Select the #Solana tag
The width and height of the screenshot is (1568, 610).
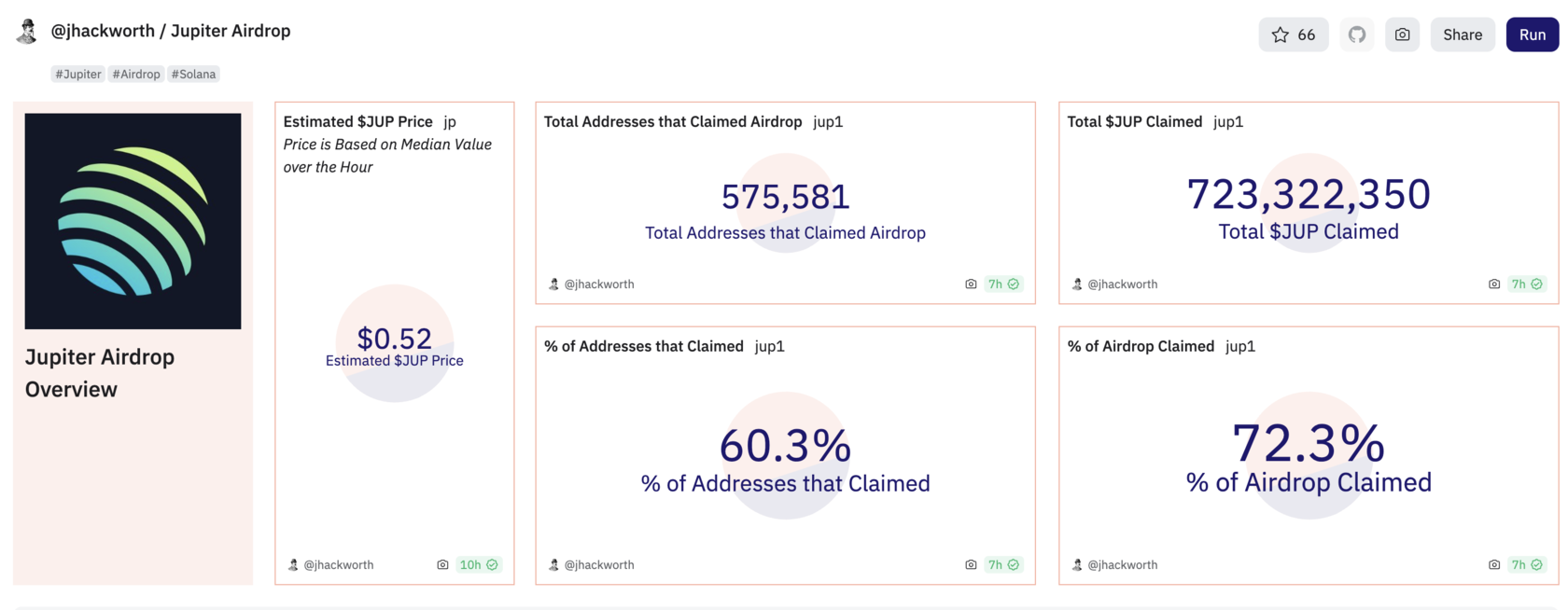coord(193,74)
